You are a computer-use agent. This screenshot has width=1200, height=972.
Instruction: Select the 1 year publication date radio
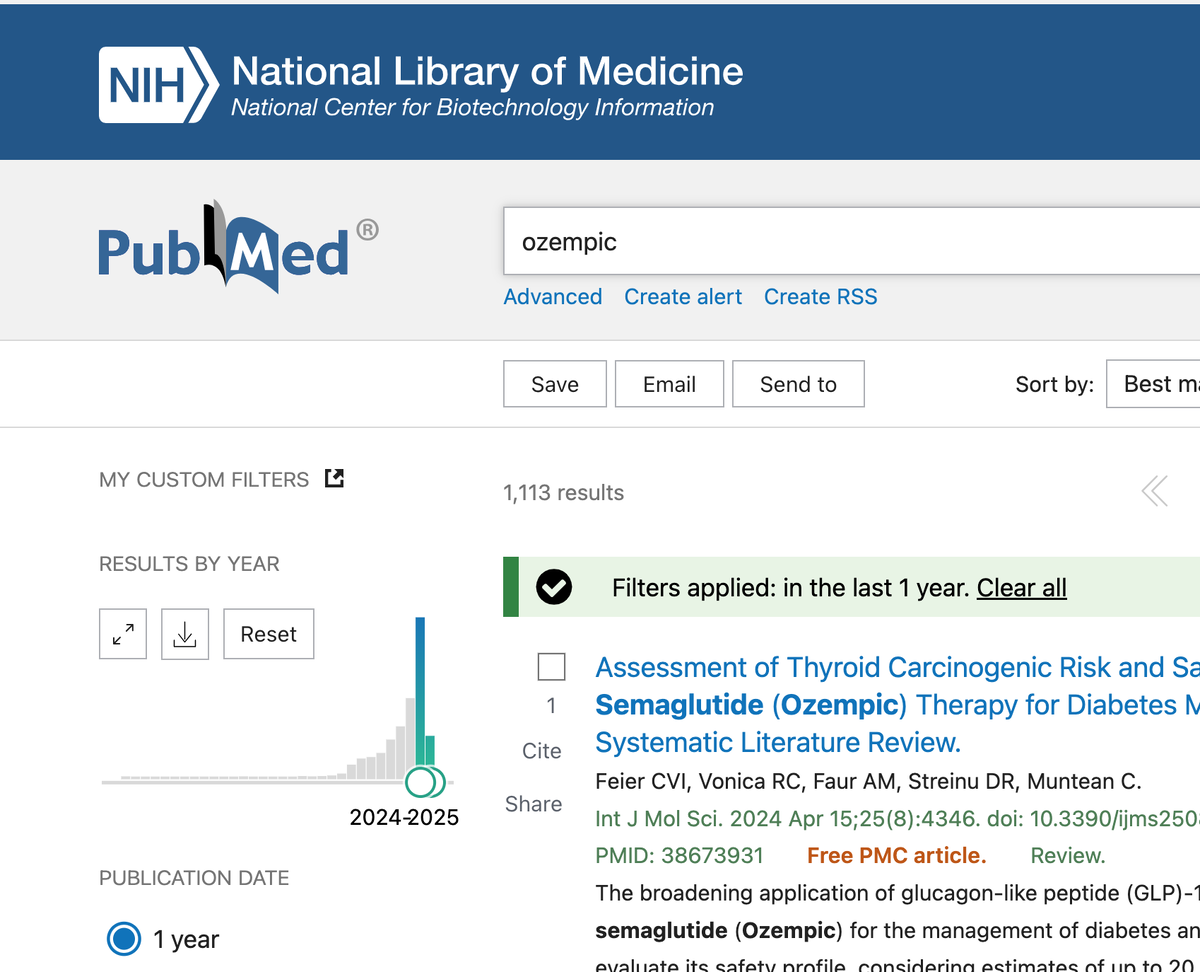pyautogui.click(x=124, y=939)
